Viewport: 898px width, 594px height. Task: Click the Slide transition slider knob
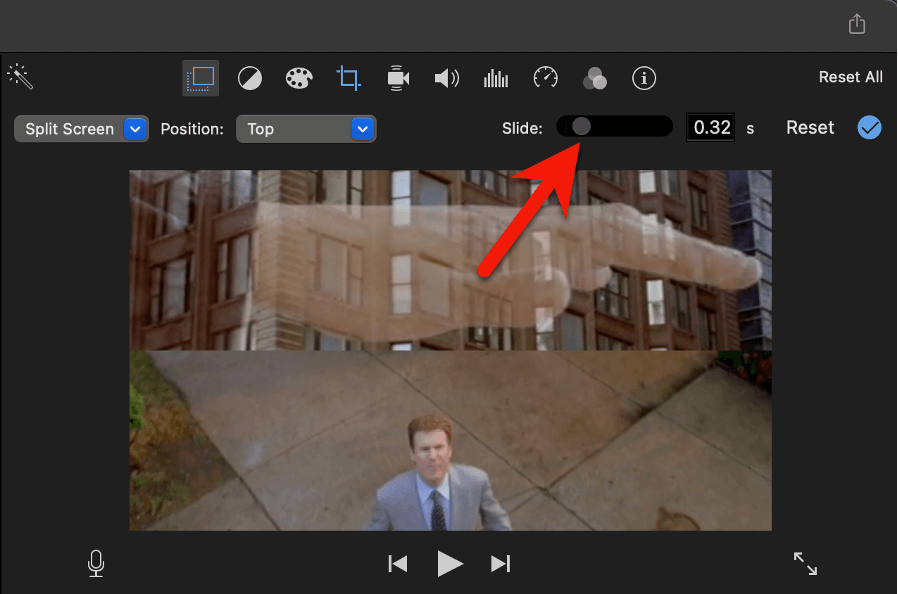pyautogui.click(x=581, y=127)
